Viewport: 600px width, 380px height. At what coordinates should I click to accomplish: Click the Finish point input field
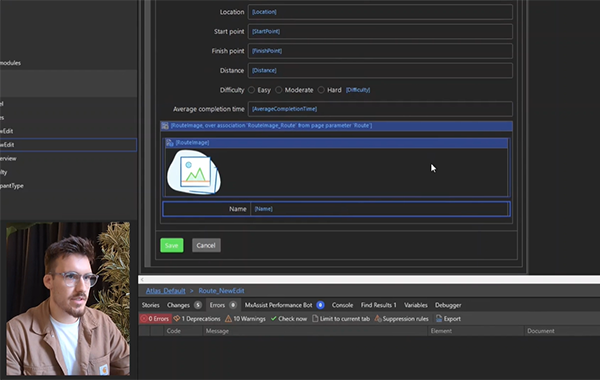coord(380,51)
